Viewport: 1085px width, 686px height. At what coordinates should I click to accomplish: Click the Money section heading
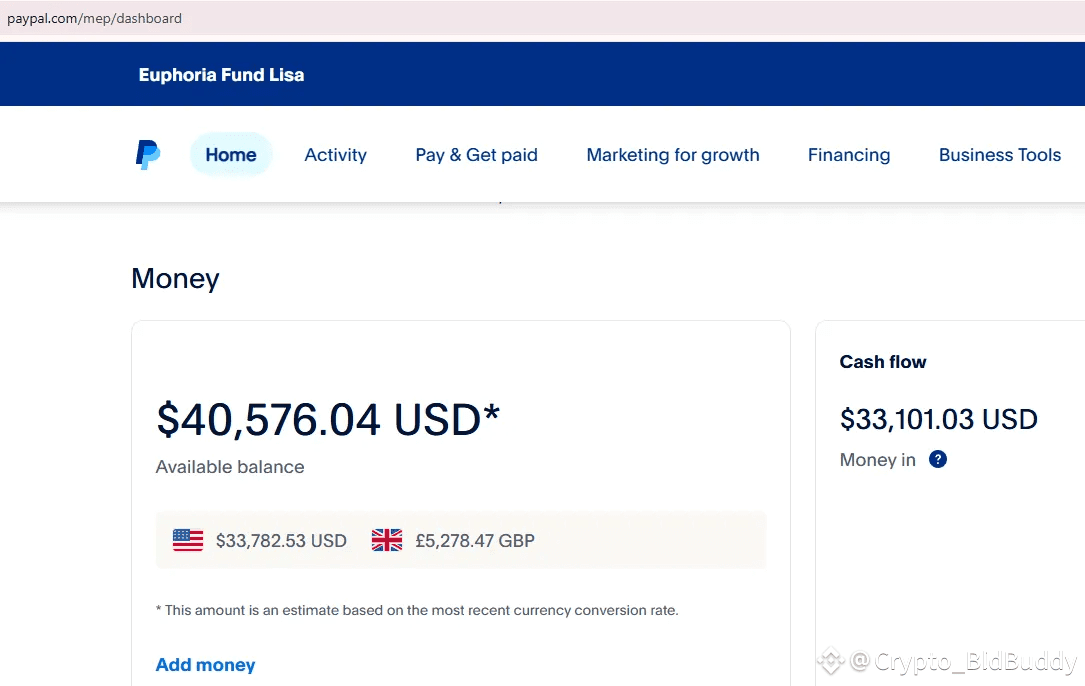[x=175, y=278]
